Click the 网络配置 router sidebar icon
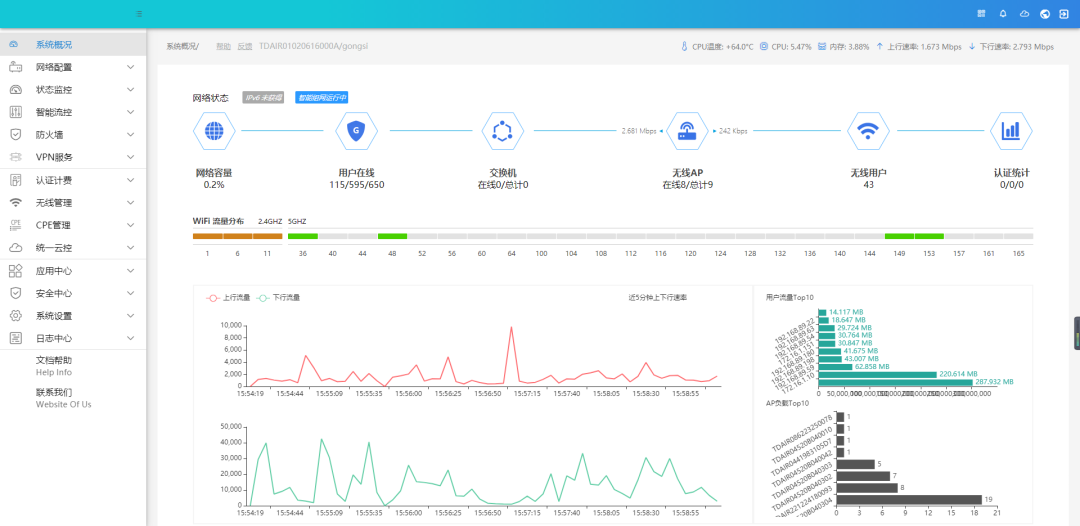1080x526 pixels. 16,67
